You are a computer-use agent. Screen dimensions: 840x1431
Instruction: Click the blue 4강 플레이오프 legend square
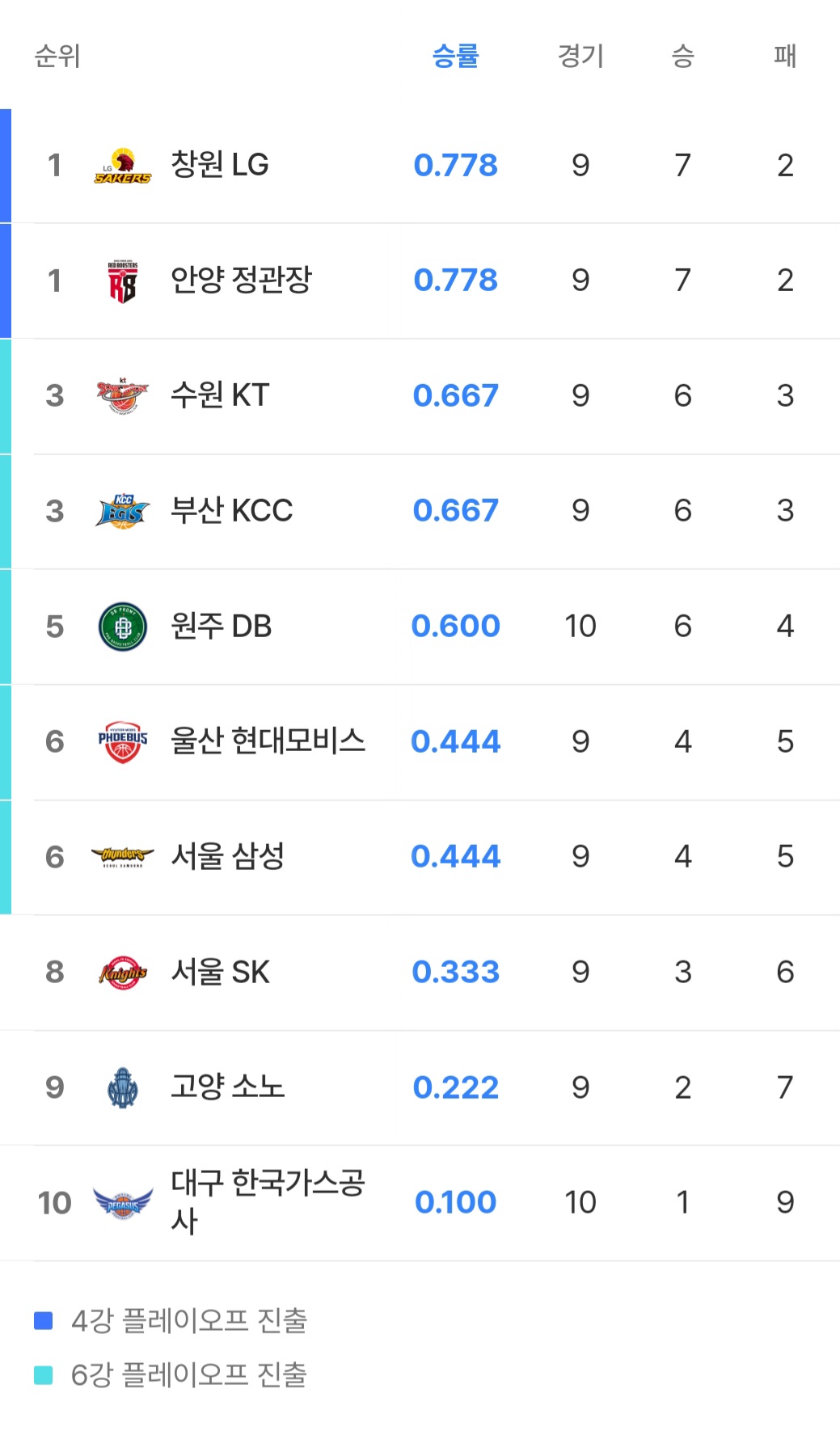click(44, 1320)
